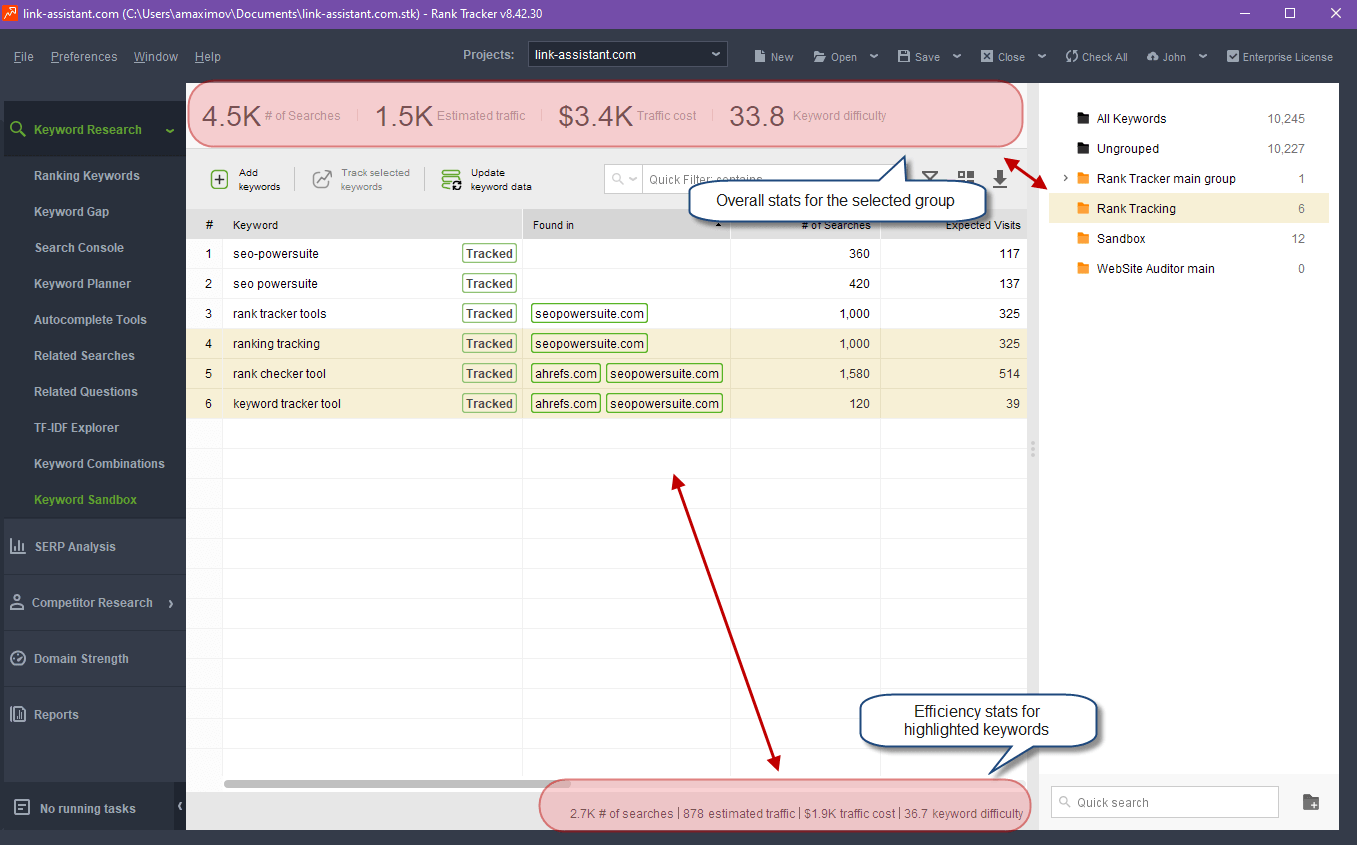Click the No running tasks icon
The height and width of the screenshot is (845, 1357).
pyautogui.click(x=22, y=808)
